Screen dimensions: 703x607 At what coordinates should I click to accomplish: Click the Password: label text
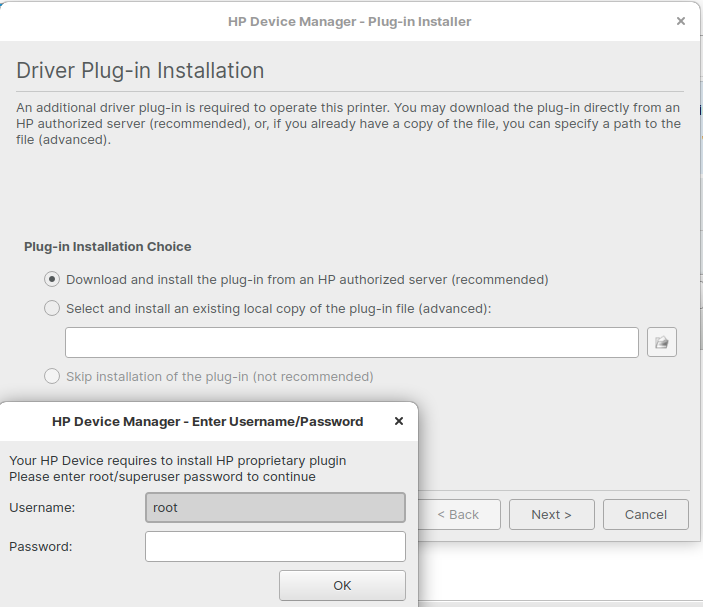pos(41,547)
